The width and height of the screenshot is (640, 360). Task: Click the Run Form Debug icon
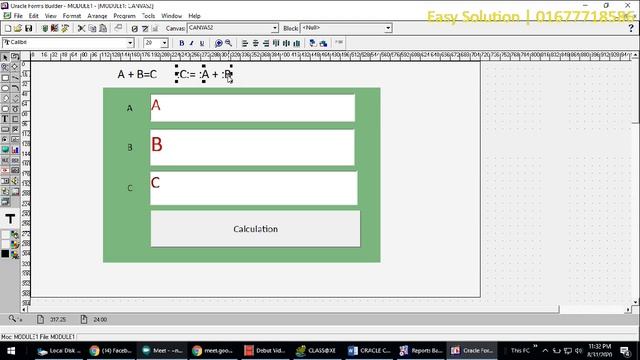click(x=54, y=28)
